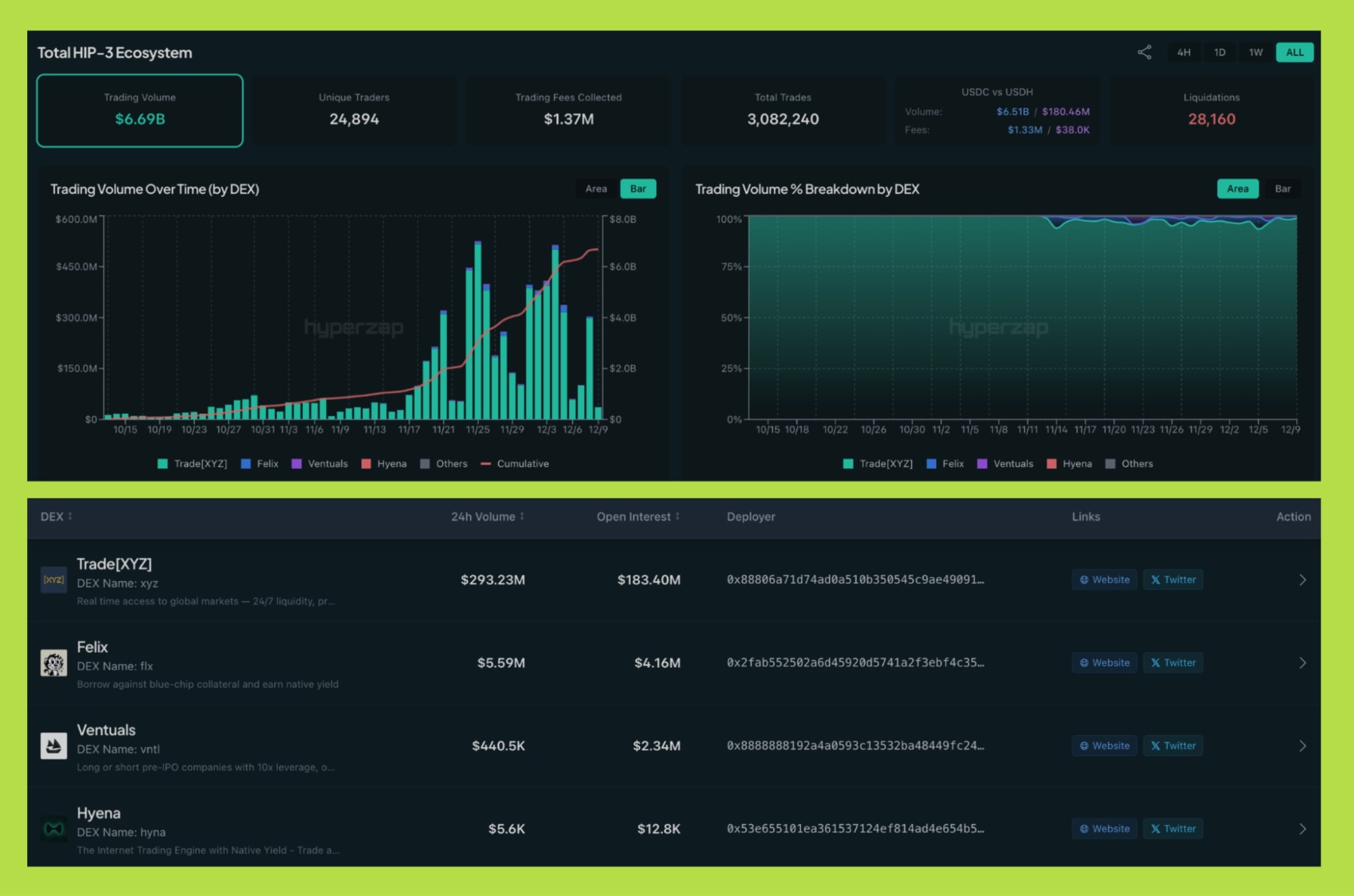
Task: Expand the Ventuals row via its action chevron
Action: point(1301,746)
